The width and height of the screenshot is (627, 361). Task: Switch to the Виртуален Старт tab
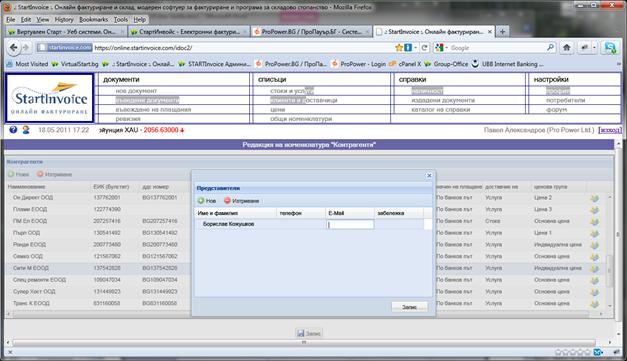(x=66, y=32)
